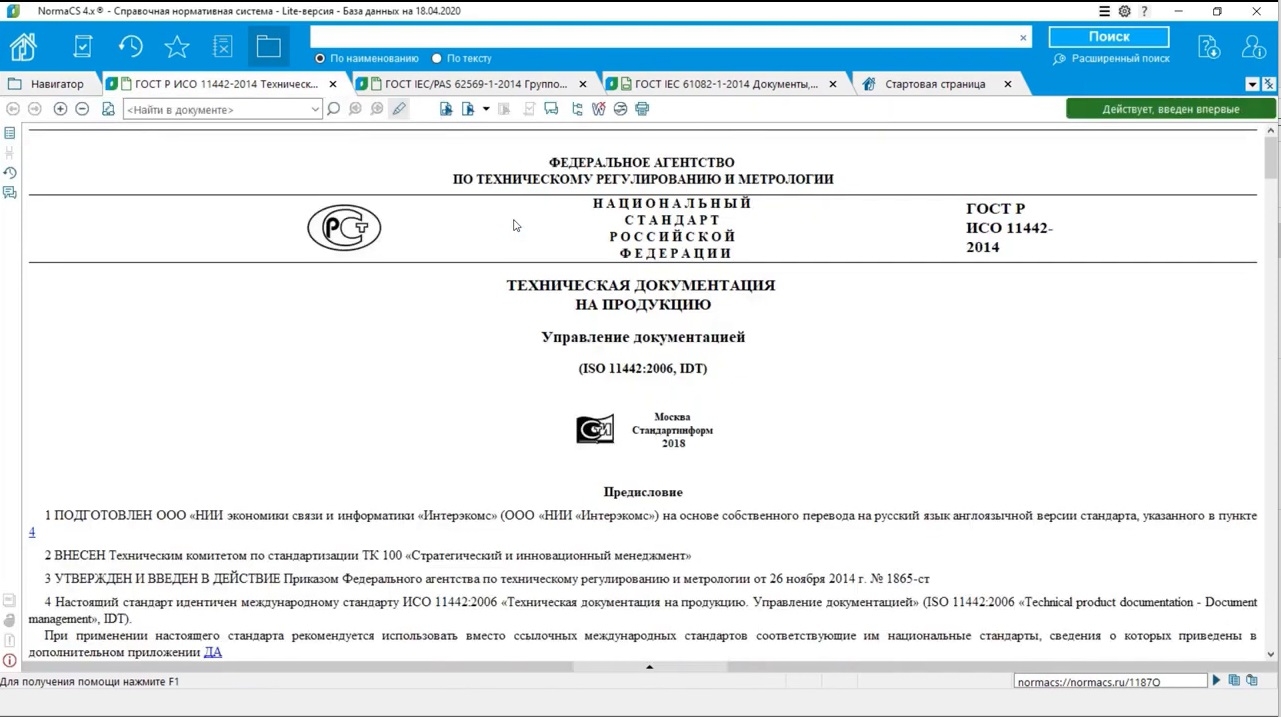The width and height of the screenshot is (1281, 717).
Task: Open the folders panel icon
Action: tap(268, 46)
